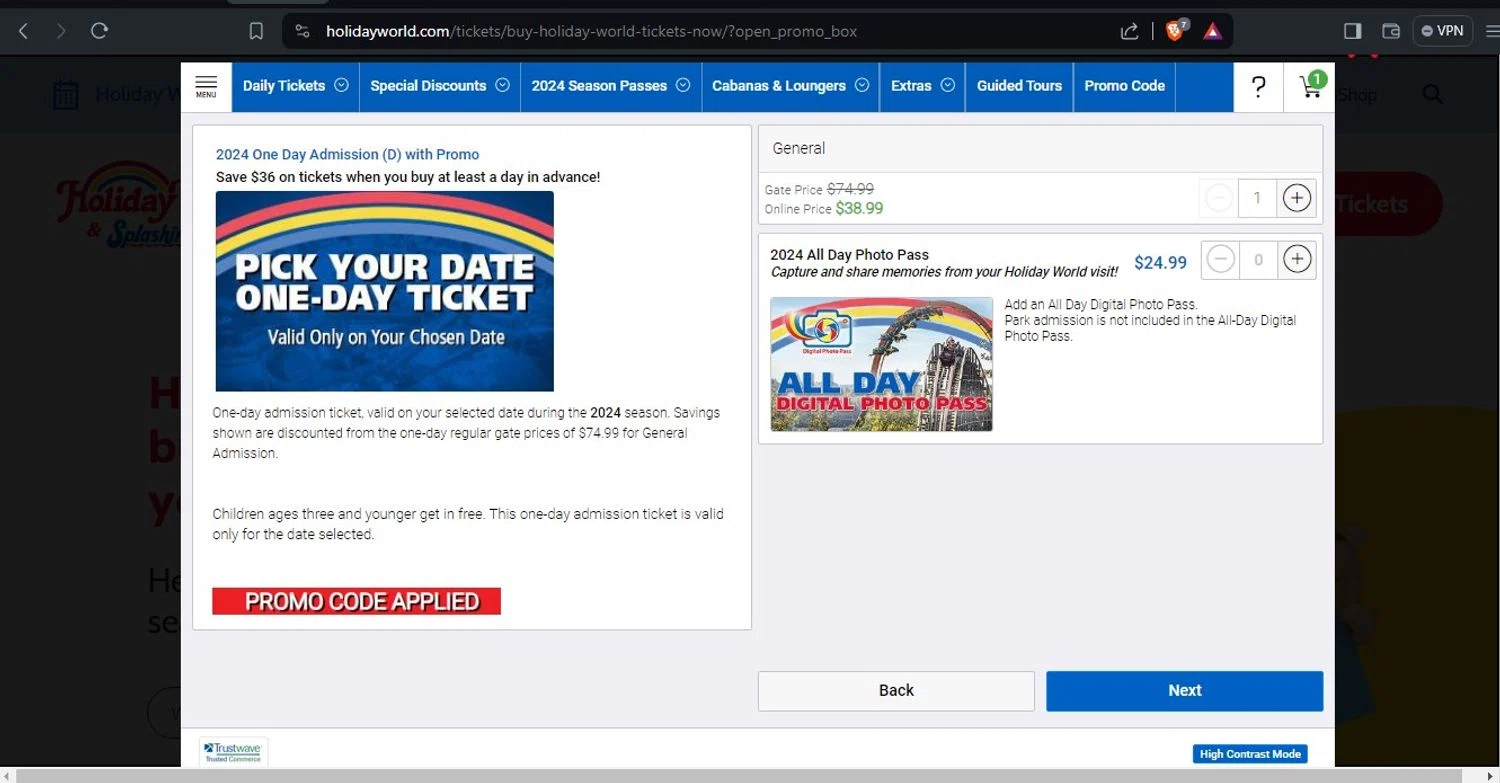Click the search magnifier on the Holiday World page
Viewport: 1500px width, 783px height.
1432,95
